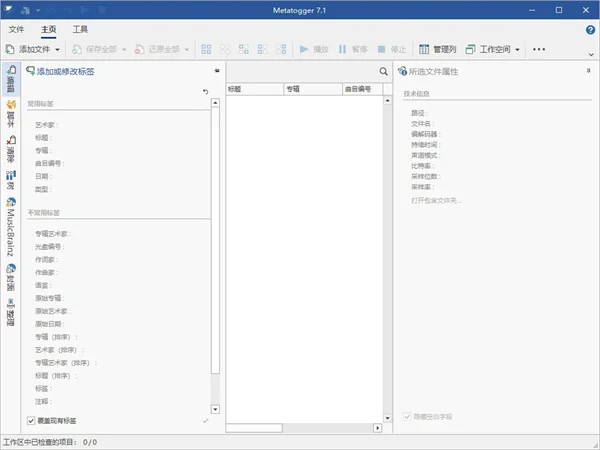The width and height of the screenshot is (600, 450).
Task: Sort by the 标题 column header
Action: (255, 89)
